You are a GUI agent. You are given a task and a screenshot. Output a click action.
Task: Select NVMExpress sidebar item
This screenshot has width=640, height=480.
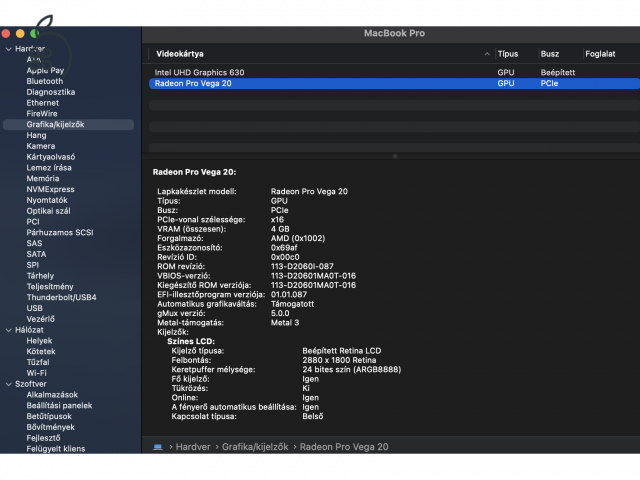[x=51, y=189]
